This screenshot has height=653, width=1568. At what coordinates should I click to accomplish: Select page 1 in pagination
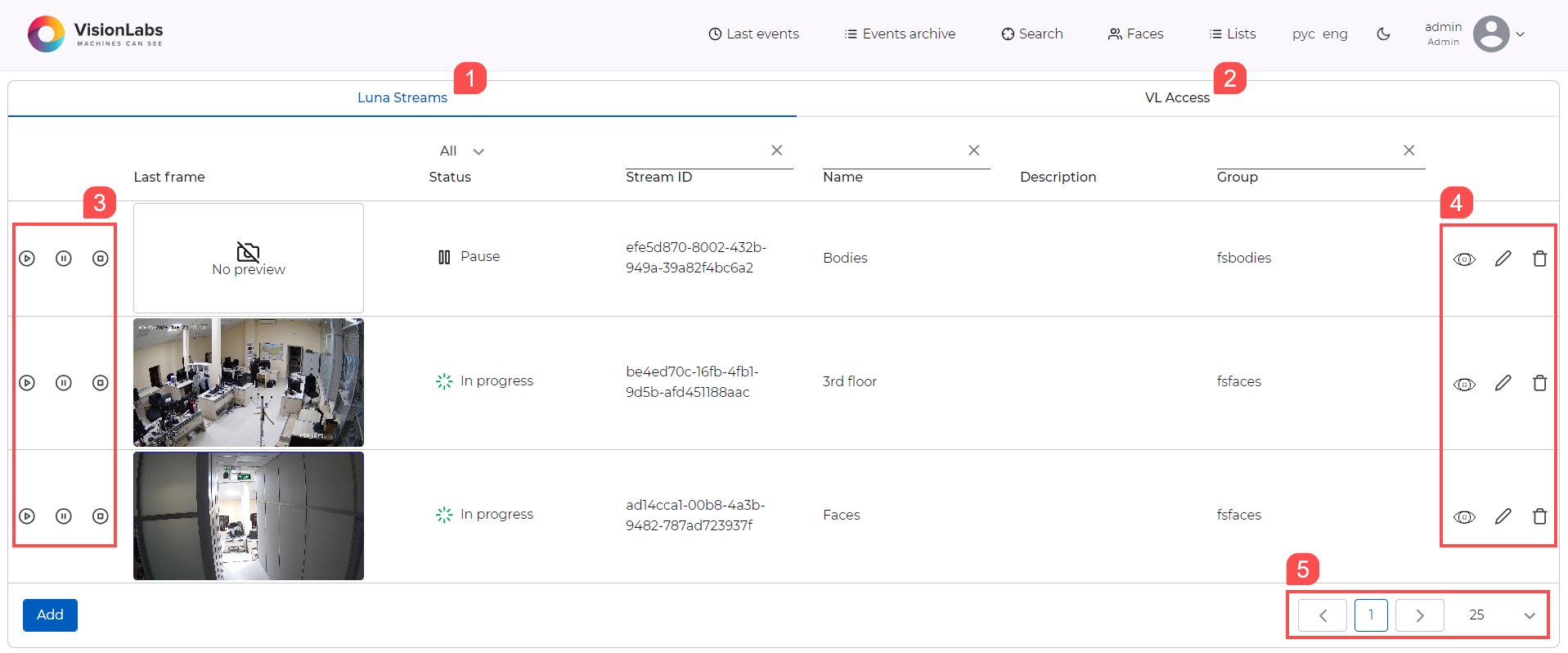pyautogui.click(x=1371, y=615)
